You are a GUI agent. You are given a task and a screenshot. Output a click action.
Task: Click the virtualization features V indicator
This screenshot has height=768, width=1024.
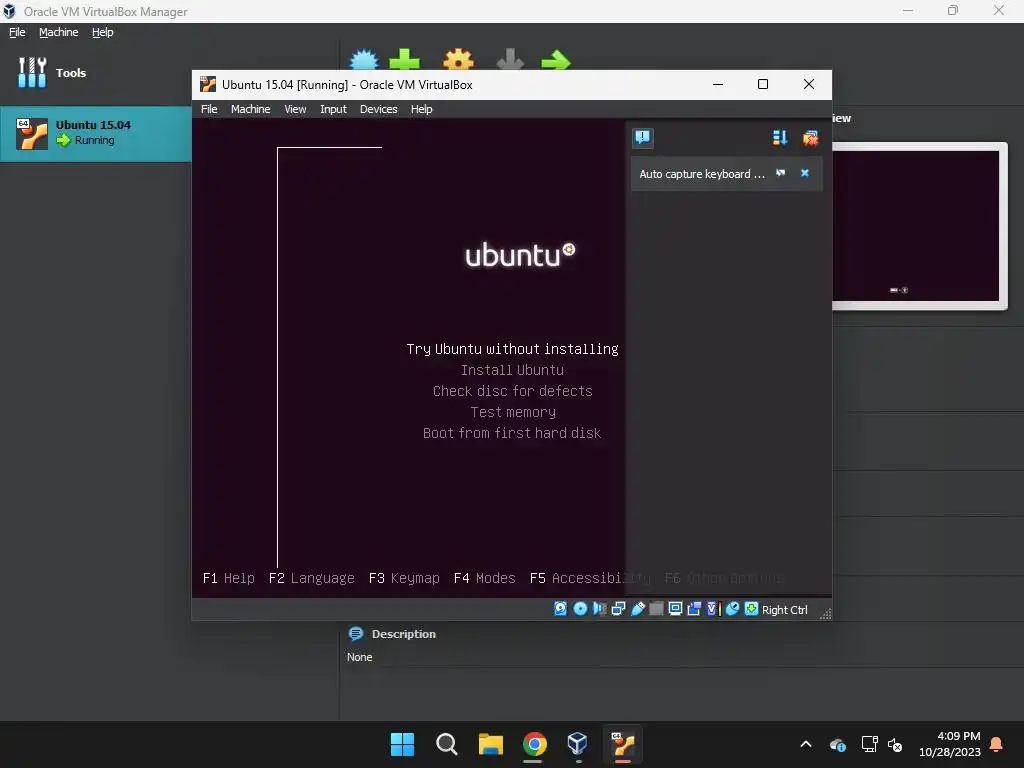713,609
